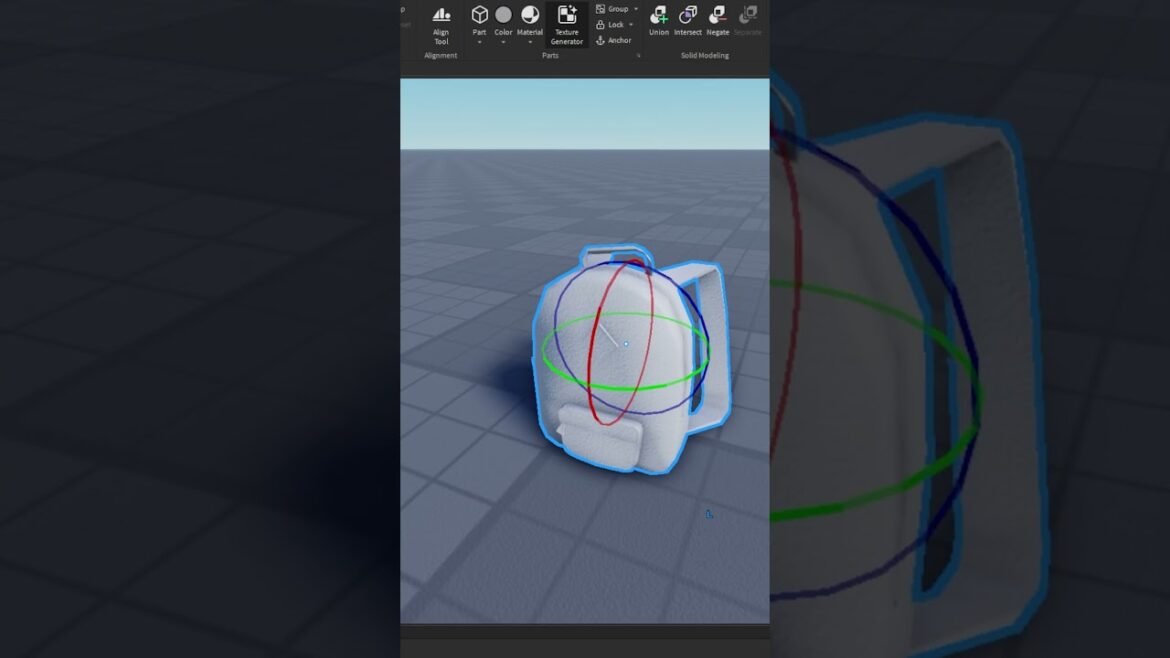Viewport: 1170px width, 658px height.
Task: Apply Union to selected parts
Action: tap(658, 20)
